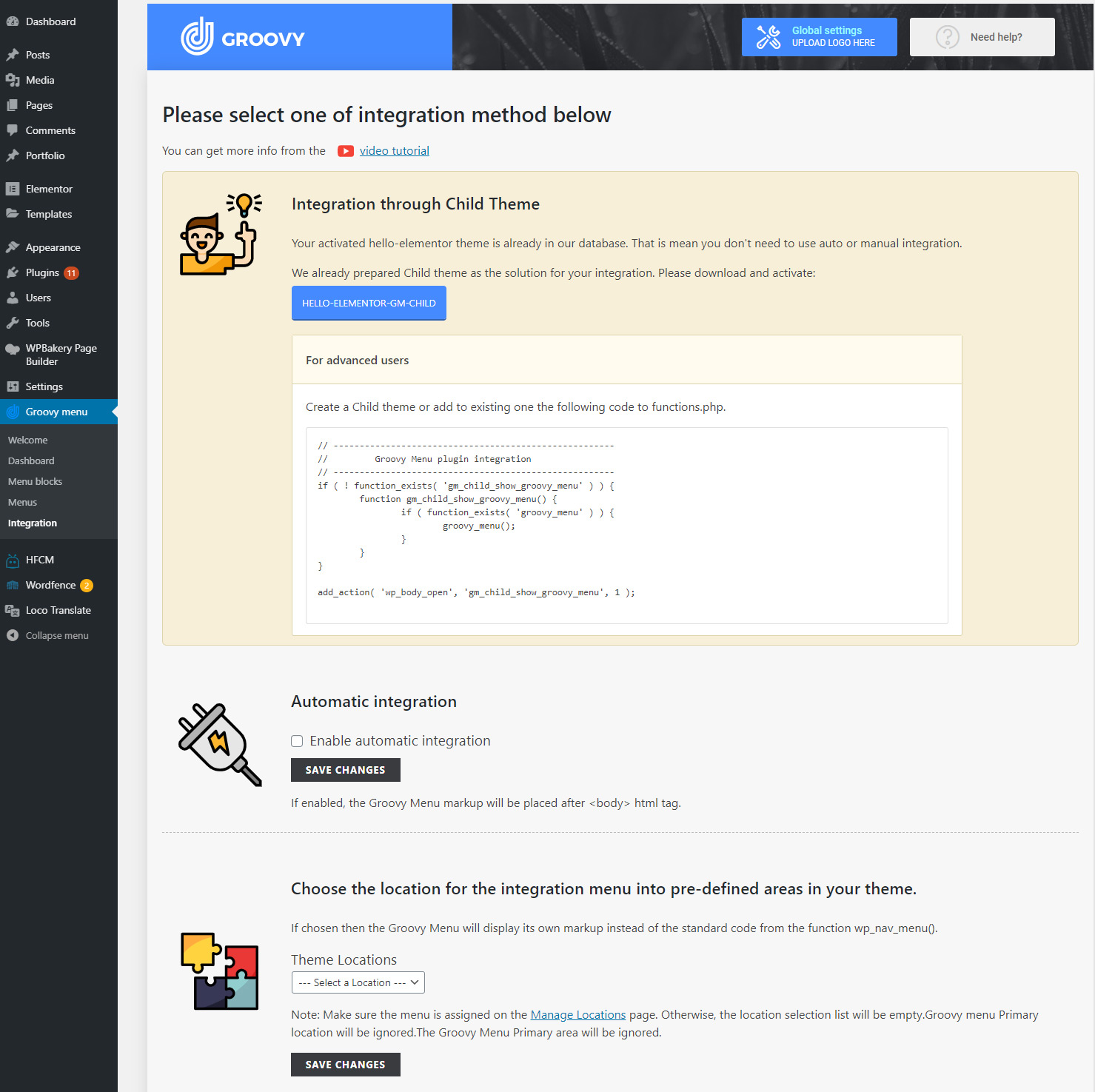Expand the Appearance sidebar menu
The image size is (1095, 1092).
(x=52, y=247)
